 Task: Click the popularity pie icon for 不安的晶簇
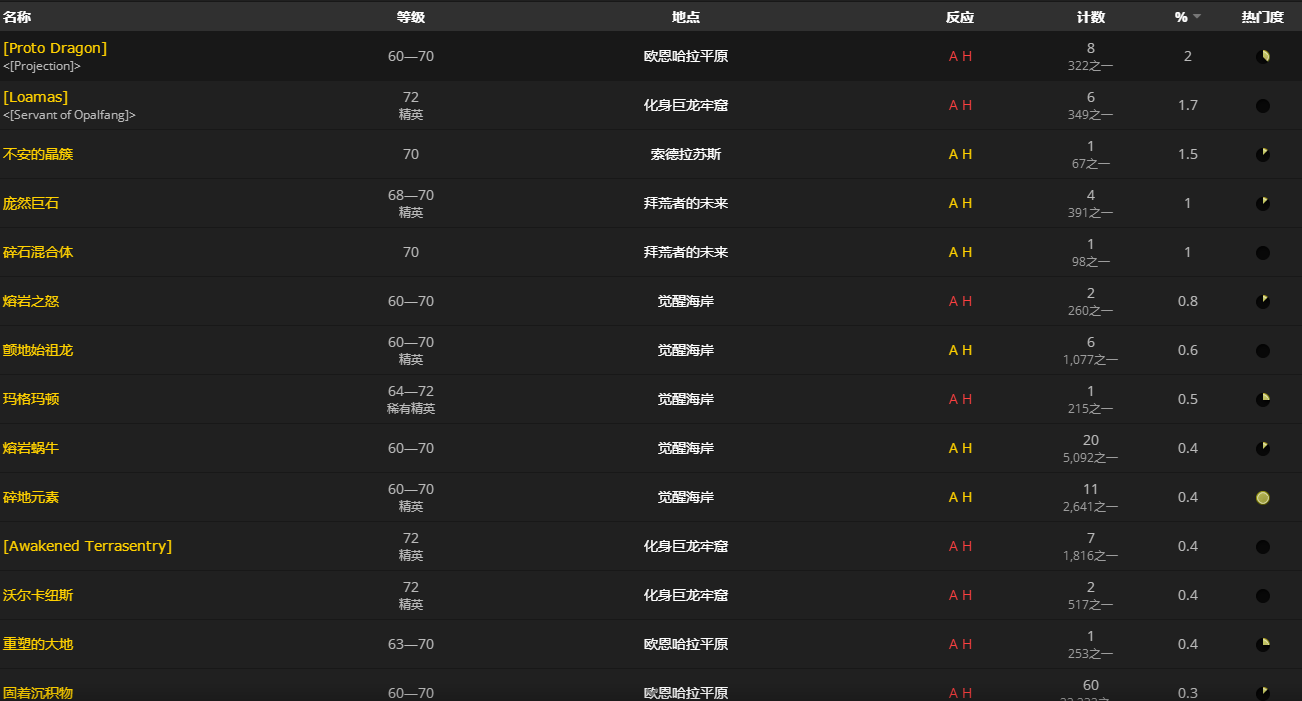1262,154
